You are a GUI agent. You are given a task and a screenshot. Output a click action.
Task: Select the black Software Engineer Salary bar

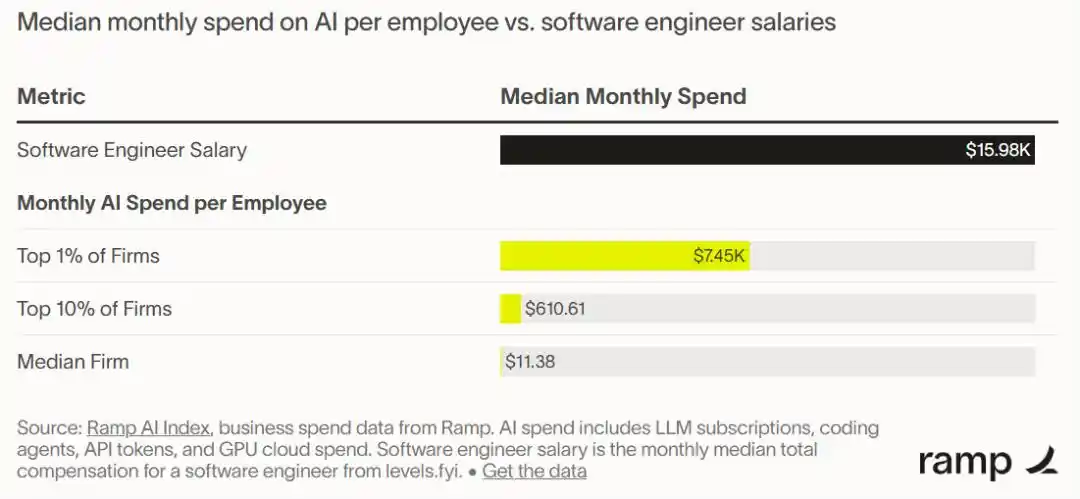(x=767, y=150)
